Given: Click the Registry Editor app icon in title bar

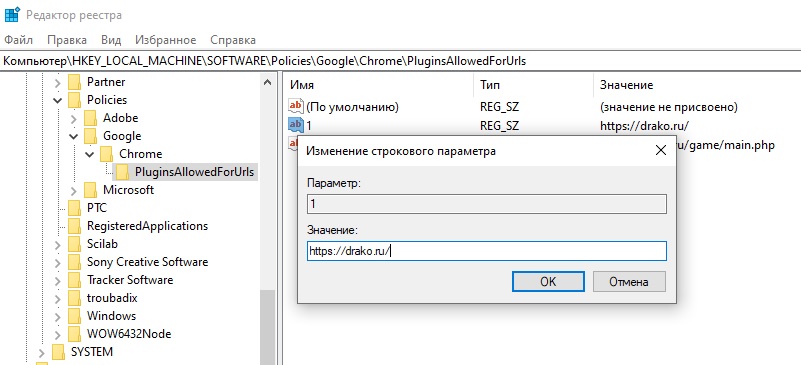Looking at the screenshot, I should (x=11, y=15).
